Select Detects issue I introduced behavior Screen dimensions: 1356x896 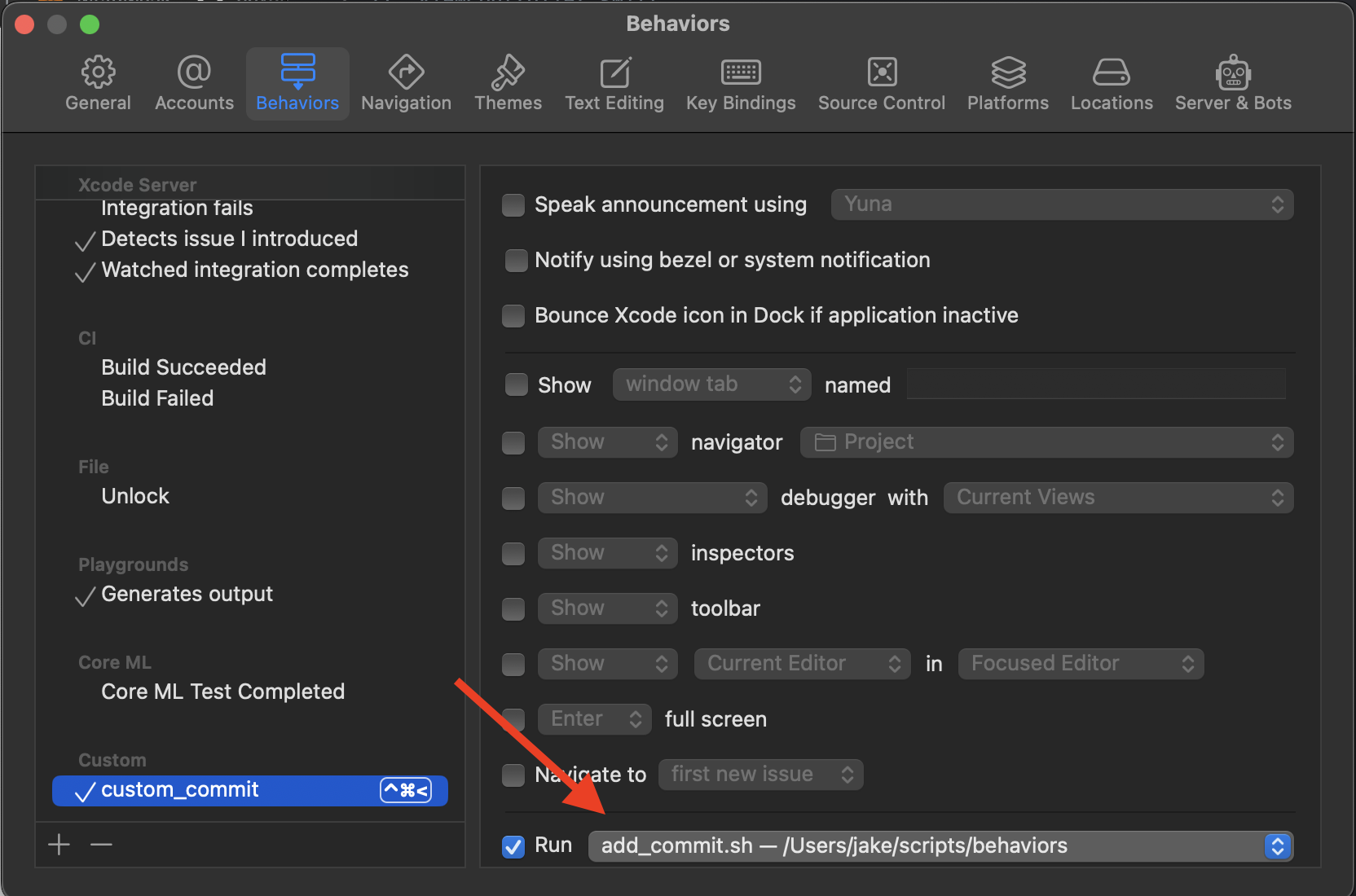(x=229, y=239)
